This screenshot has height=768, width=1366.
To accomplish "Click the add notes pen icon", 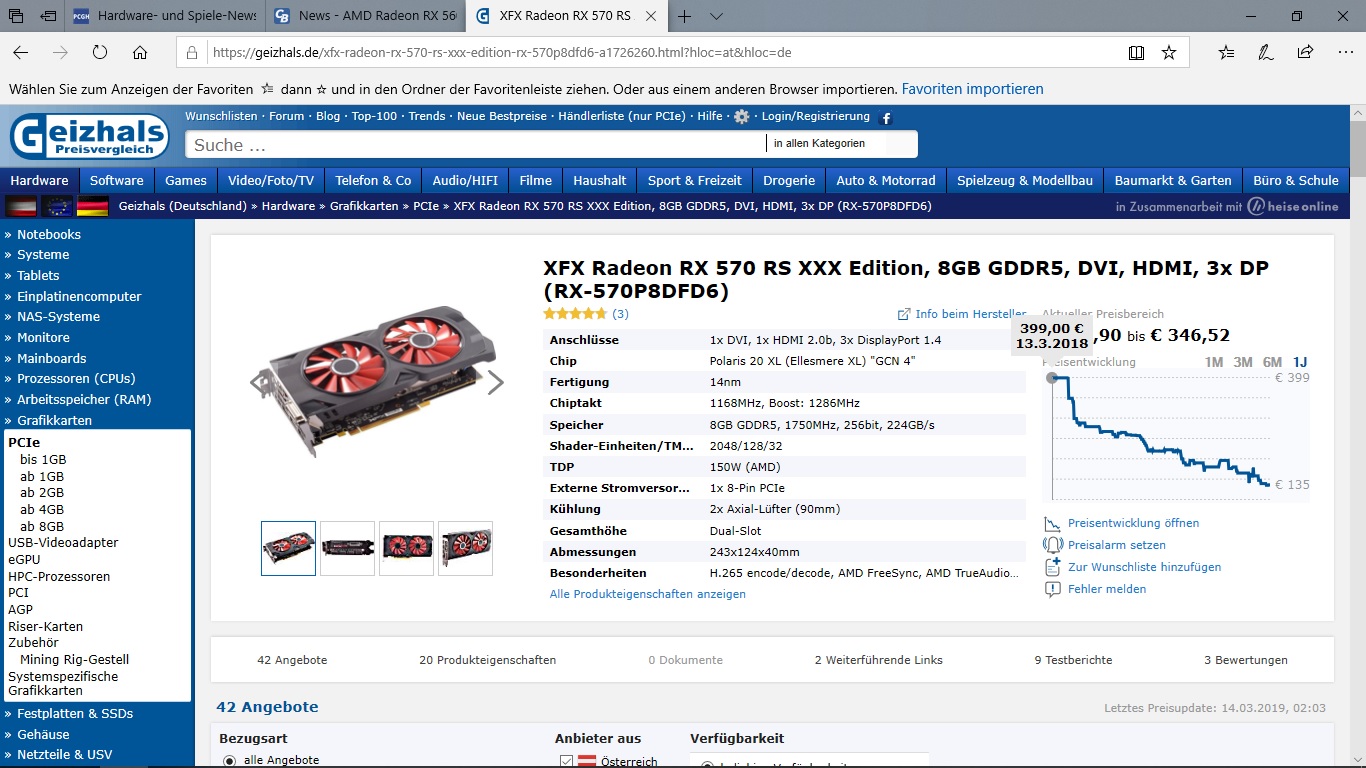I will click(x=1266, y=52).
